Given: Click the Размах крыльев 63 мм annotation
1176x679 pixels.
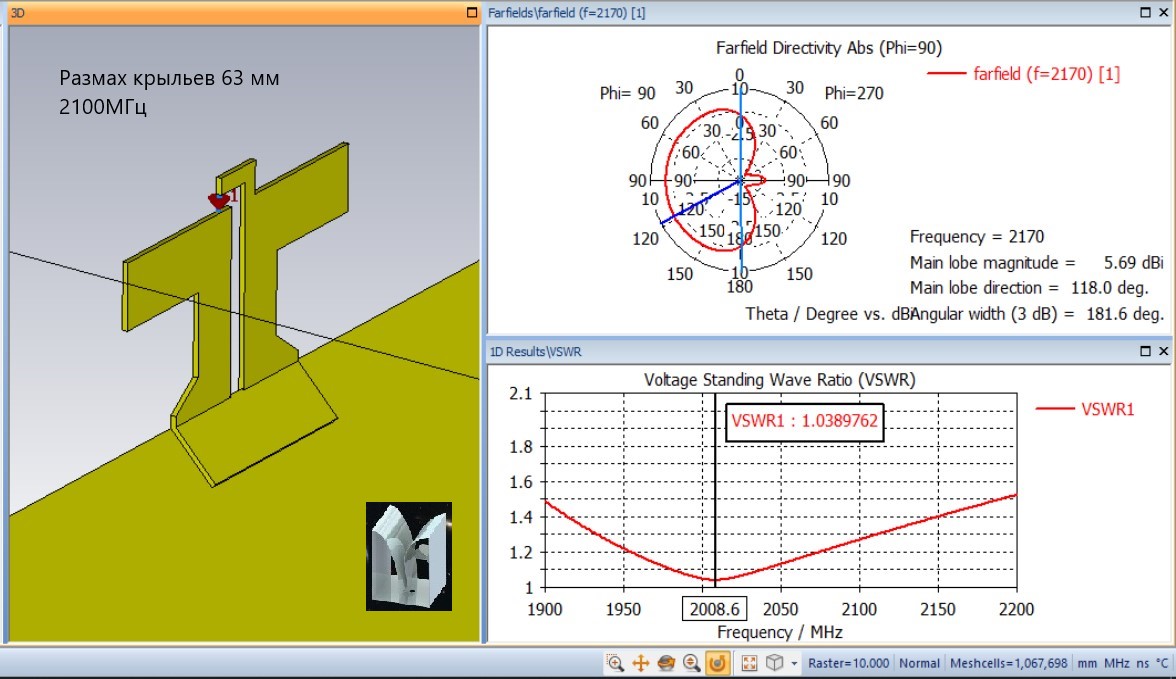Looking at the screenshot, I should [169, 78].
